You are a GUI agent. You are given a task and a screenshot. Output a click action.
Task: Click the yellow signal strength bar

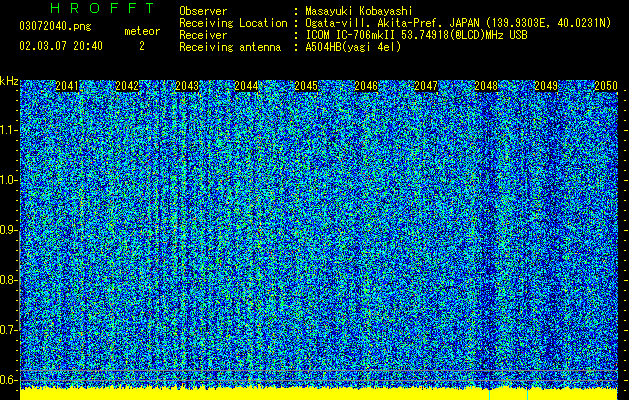pyautogui.click(x=319, y=394)
